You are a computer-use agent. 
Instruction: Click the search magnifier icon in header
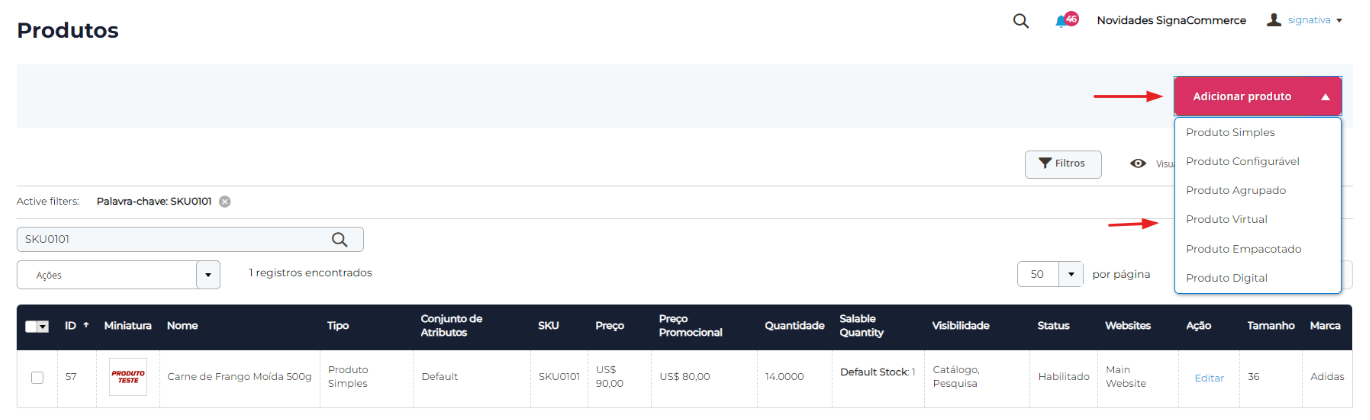[1021, 21]
